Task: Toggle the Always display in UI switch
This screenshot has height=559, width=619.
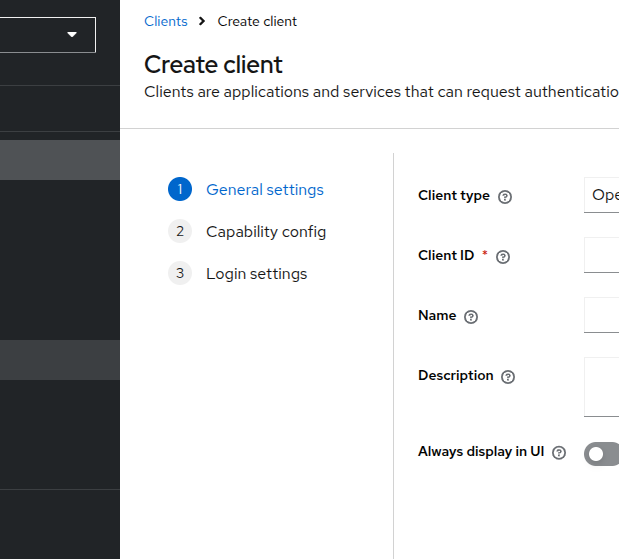Action: pos(602,454)
